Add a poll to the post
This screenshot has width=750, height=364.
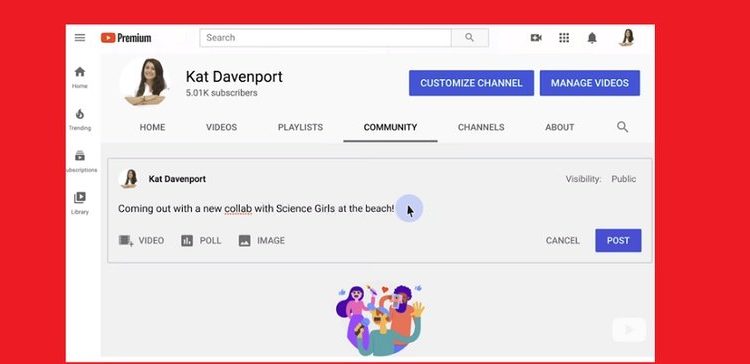(x=201, y=241)
